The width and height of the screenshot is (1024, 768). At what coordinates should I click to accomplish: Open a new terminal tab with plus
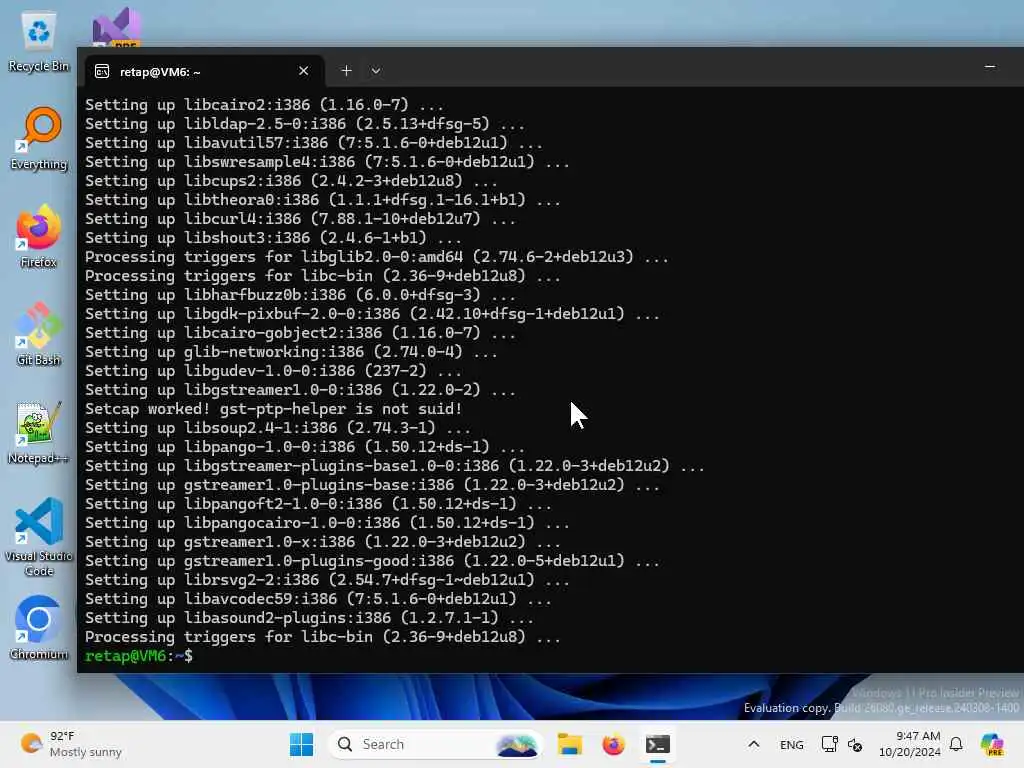click(347, 71)
